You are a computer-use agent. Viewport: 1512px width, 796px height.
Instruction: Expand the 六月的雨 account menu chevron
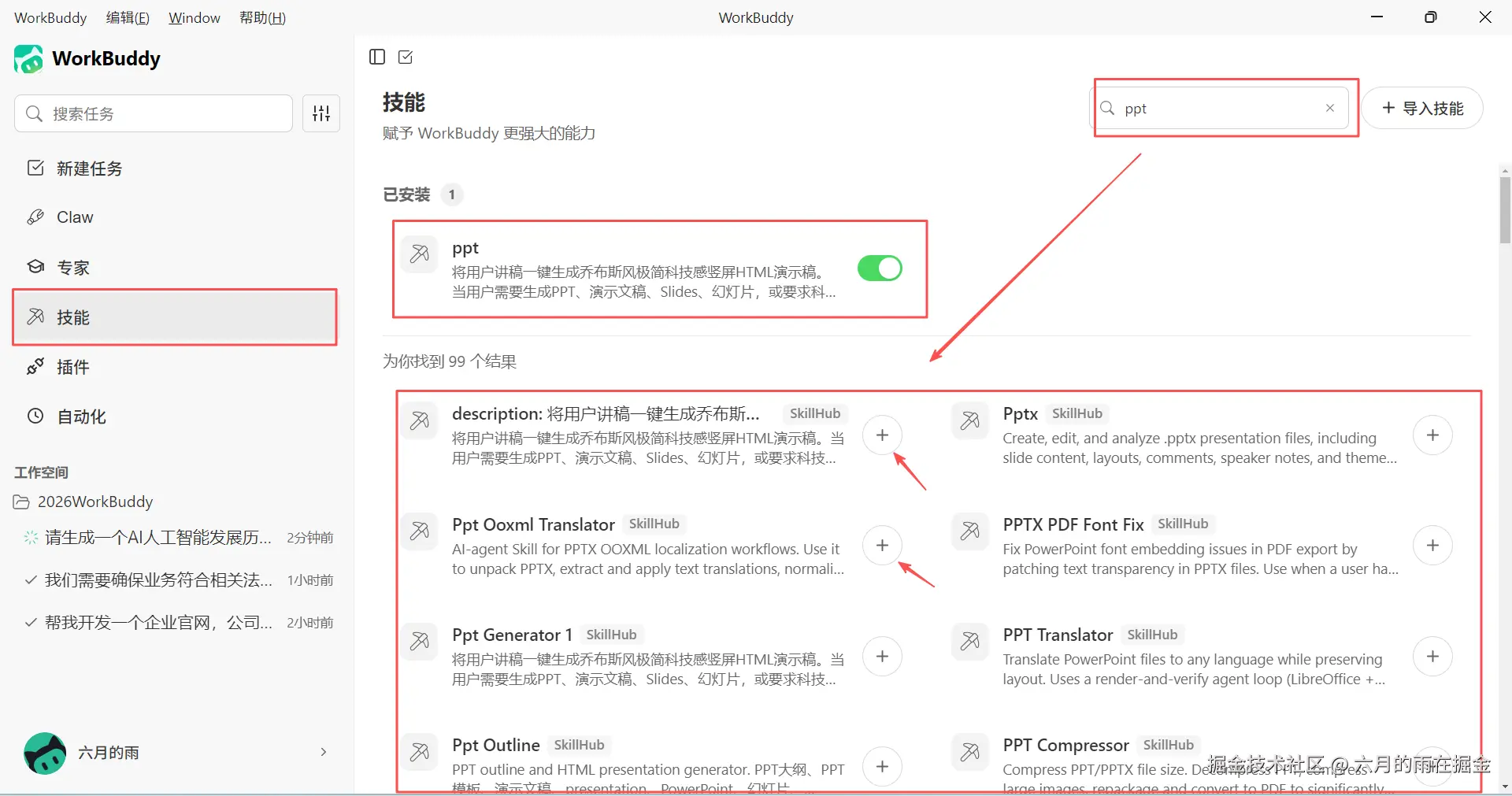pyautogui.click(x=323, y=752)
